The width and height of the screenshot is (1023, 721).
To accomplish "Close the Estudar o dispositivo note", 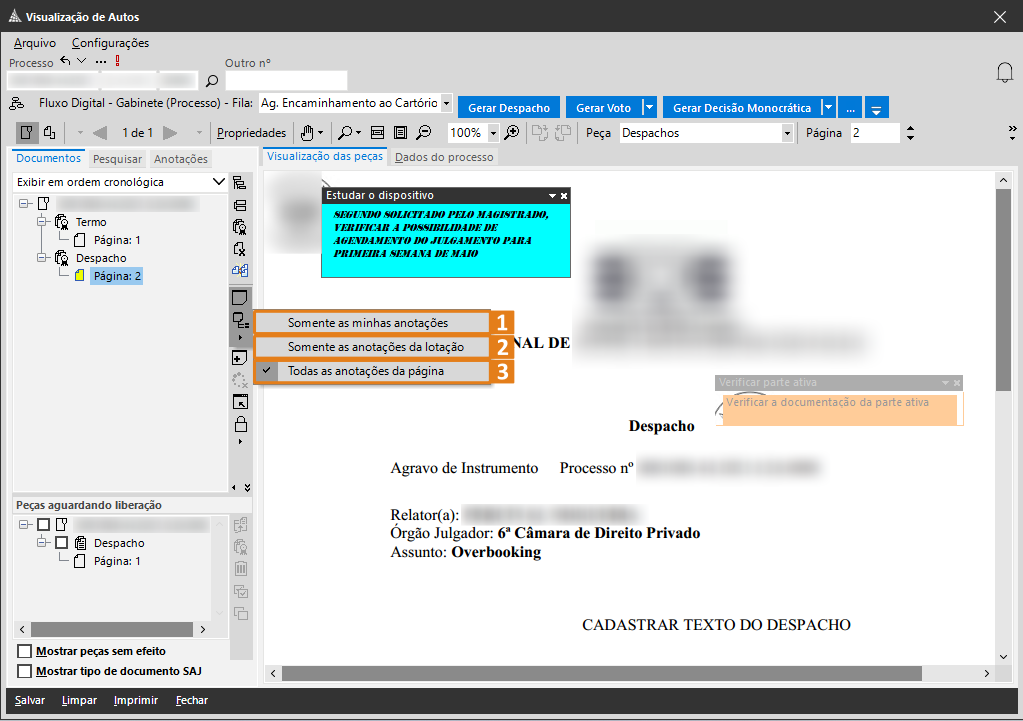I will (564, 196).
